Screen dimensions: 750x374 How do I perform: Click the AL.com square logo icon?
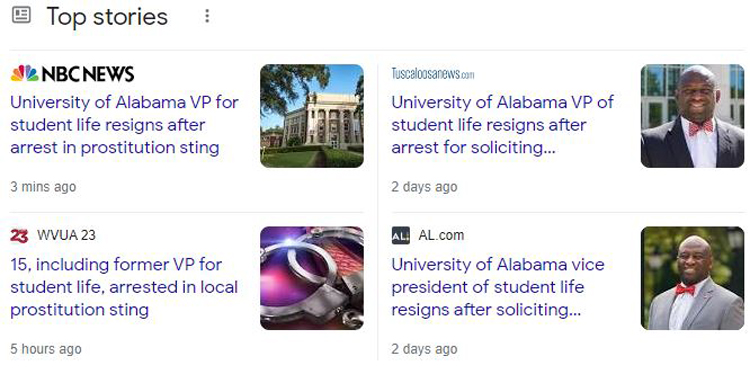pos(401,236)
